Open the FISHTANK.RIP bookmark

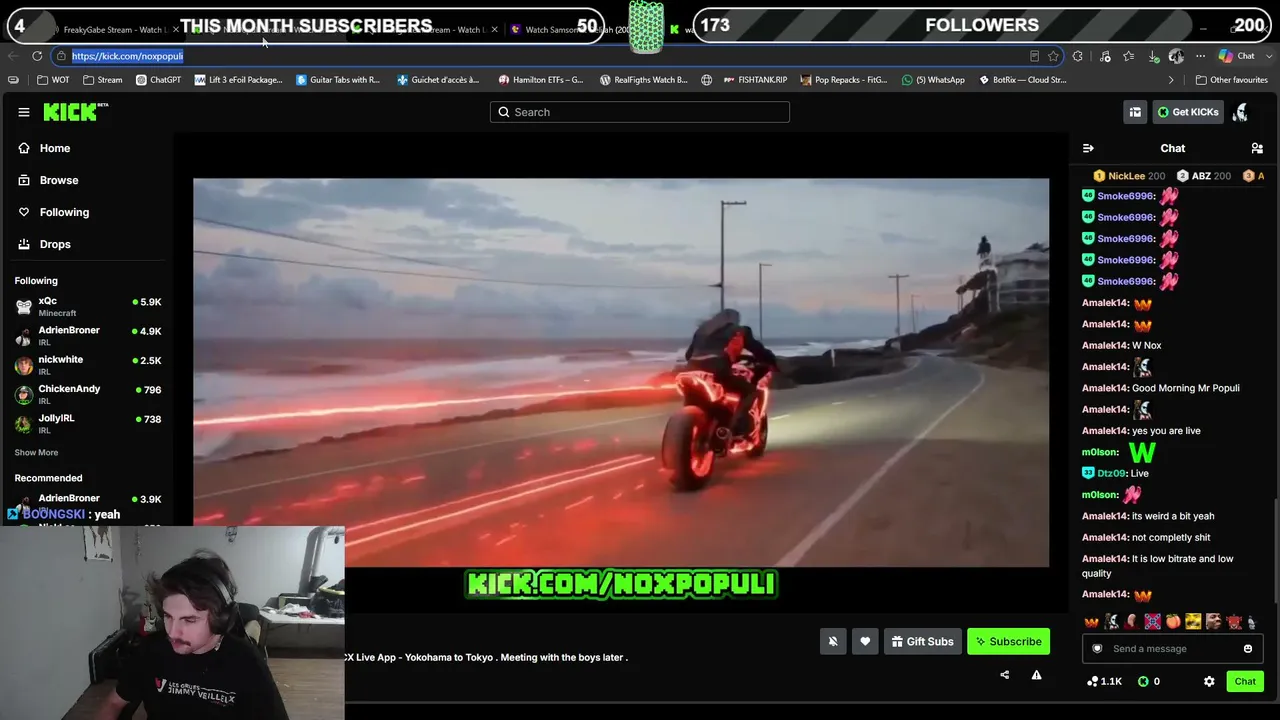point(755,80)
